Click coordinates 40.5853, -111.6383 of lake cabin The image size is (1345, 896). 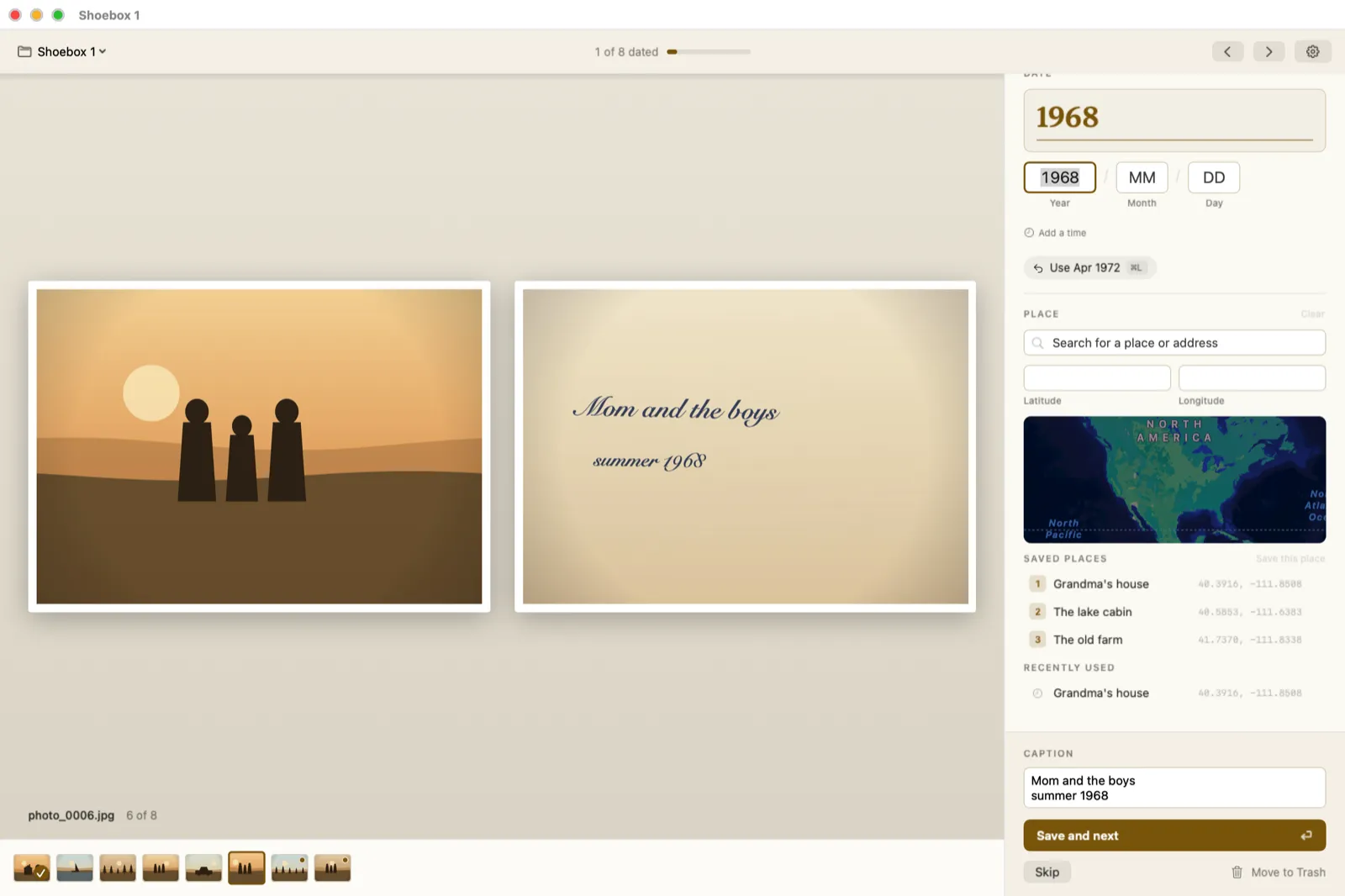(x=1249, y=612)
